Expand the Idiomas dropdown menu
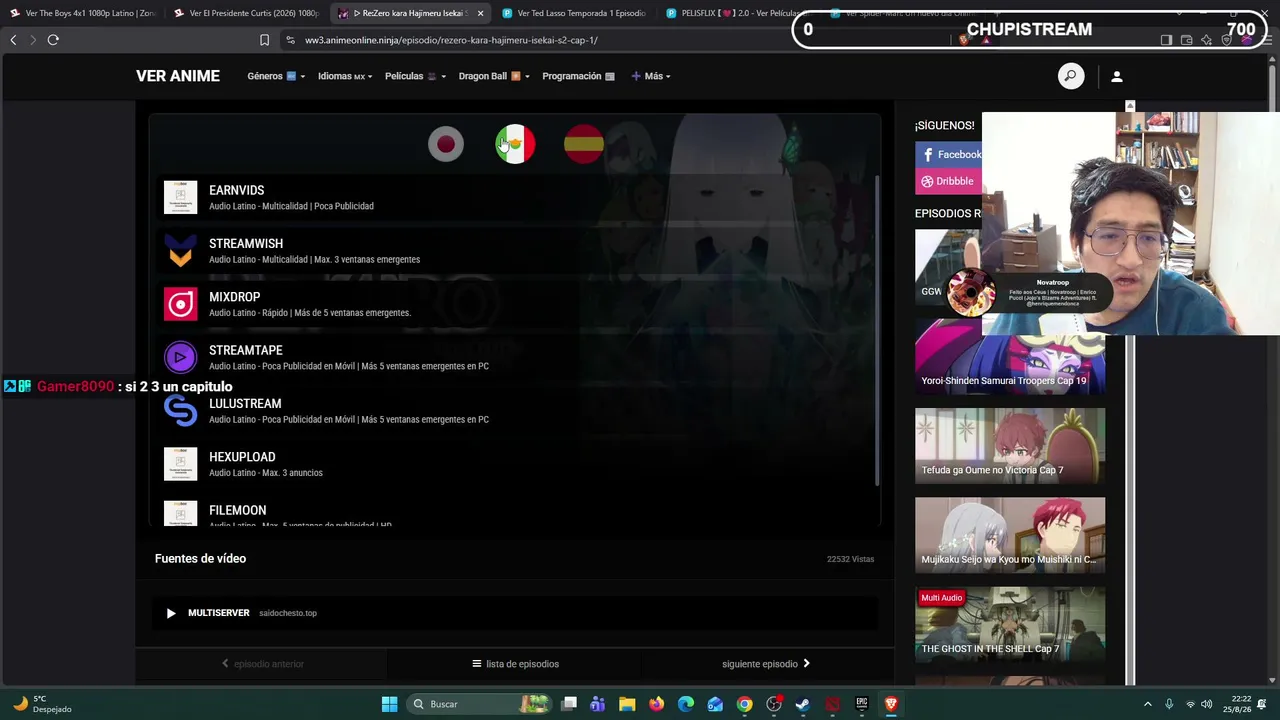Screen dimensions: 1280x720 345,76
